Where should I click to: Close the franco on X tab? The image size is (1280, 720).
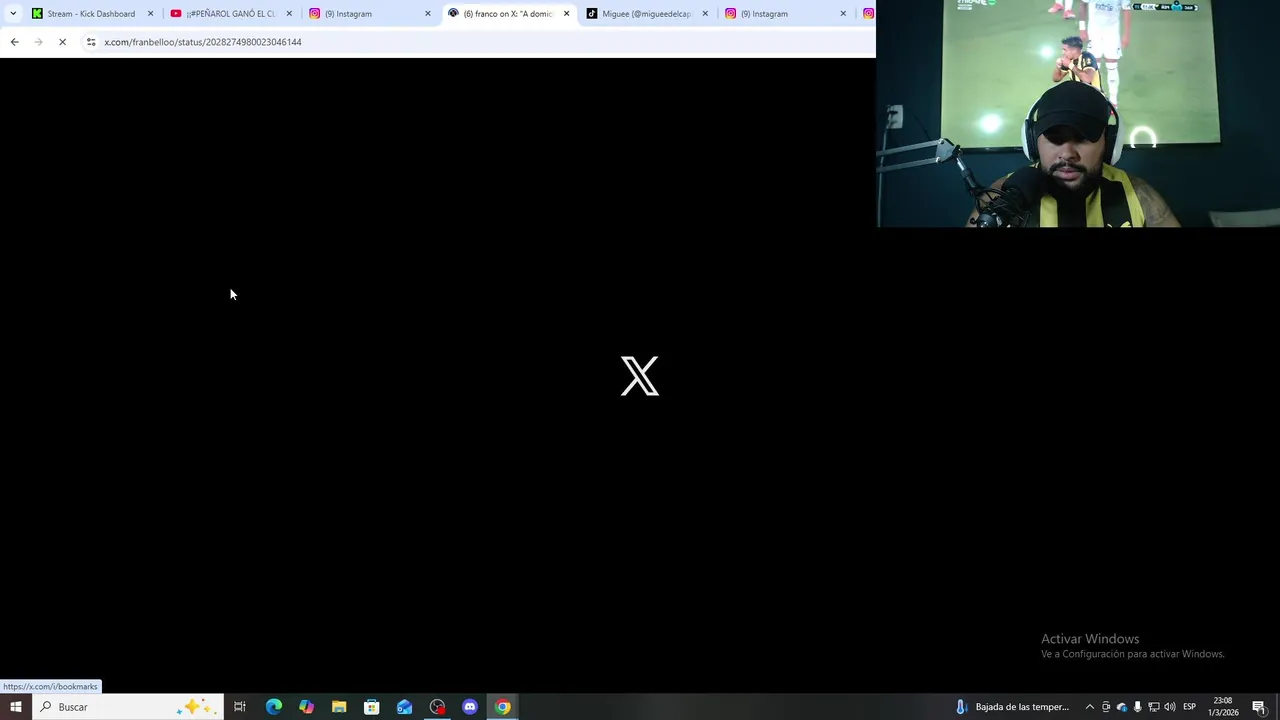pyautogui.click(x=566, y=14)
